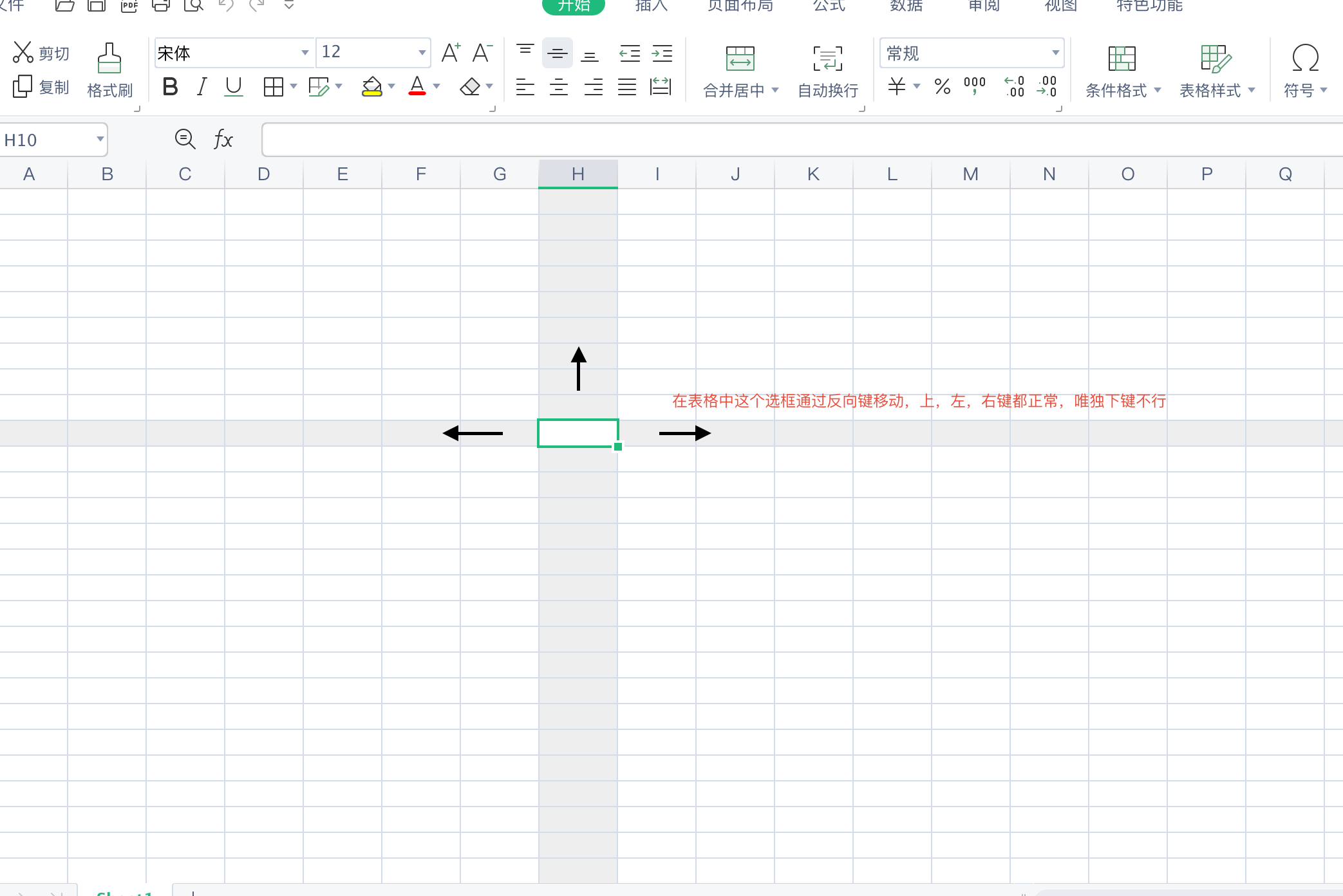Screen dimensions: 1343x896
Task: Click the Merge and Center (合并居中) icon
Action: tap(740, 59)
